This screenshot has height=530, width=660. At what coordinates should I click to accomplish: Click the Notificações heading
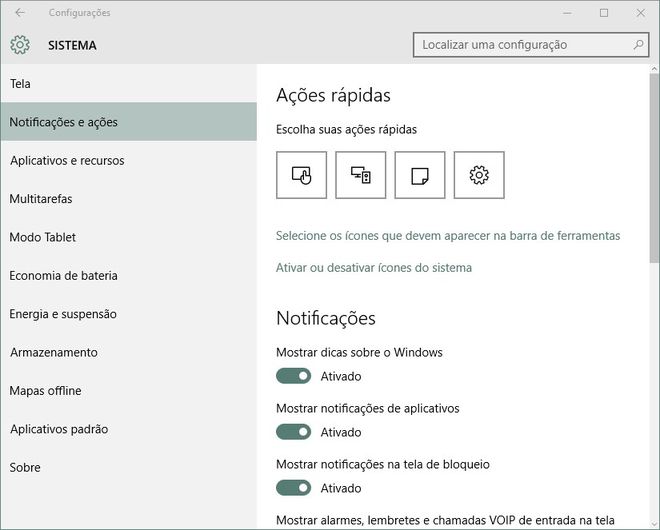click(325, 318)
